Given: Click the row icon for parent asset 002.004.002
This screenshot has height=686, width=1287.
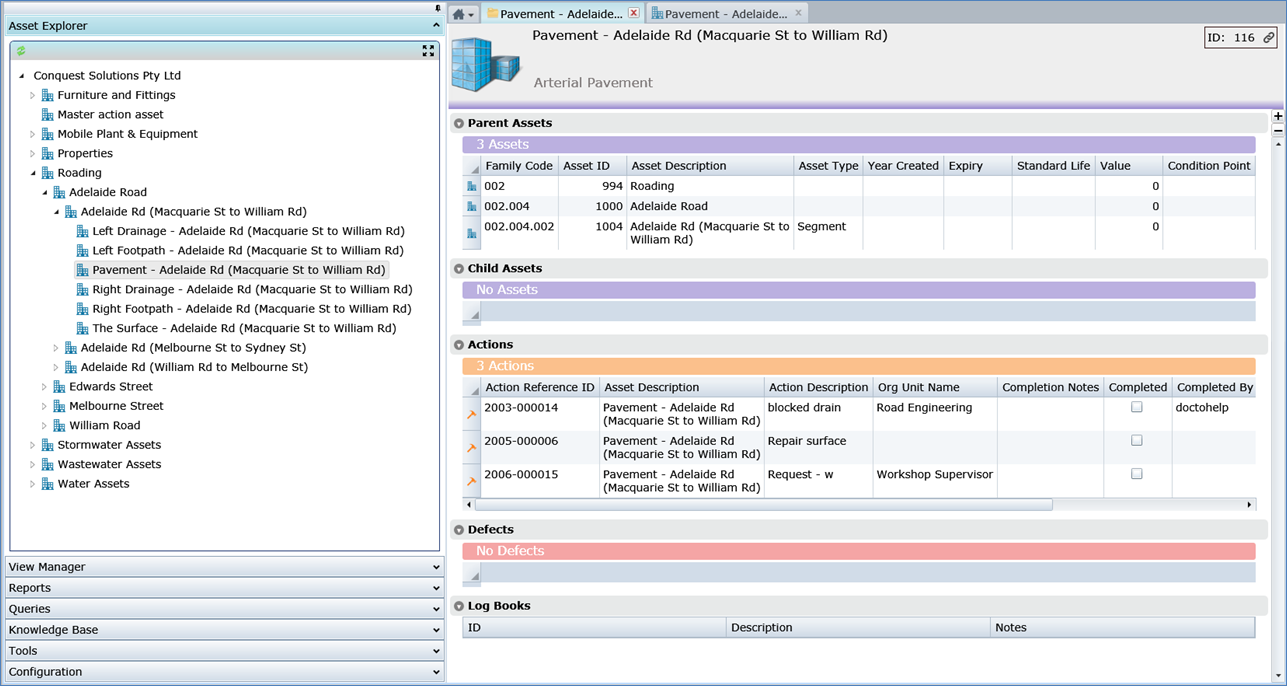Looking at the screenshot, I should click(x=472, y=234).
